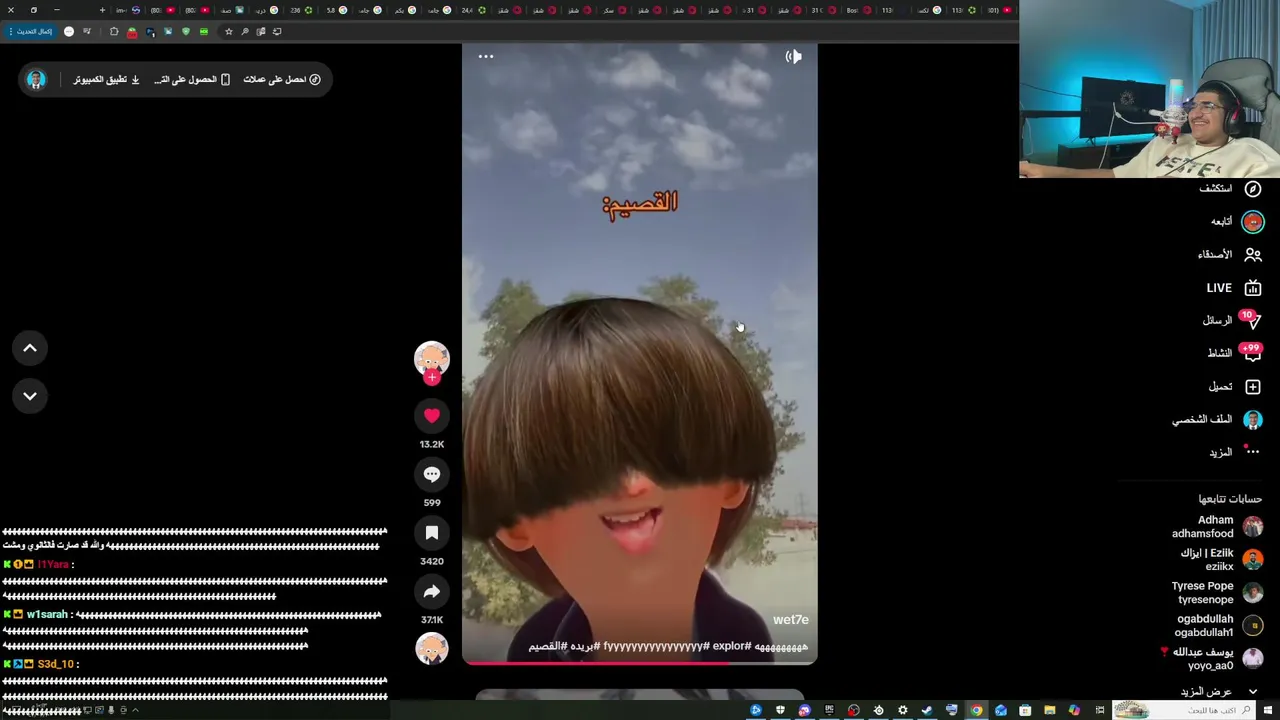Open creator profile avatar above like button
The image size is (1280, 720).
point(432,358)
